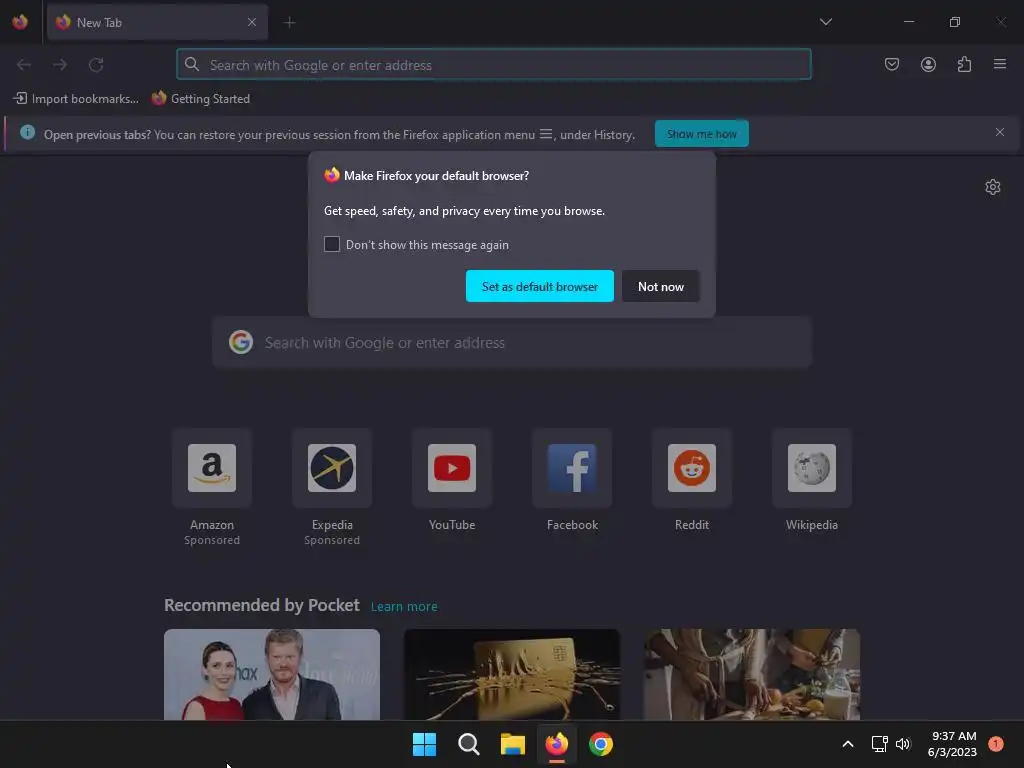Open File Explorer from taskbar

(513, 744)
